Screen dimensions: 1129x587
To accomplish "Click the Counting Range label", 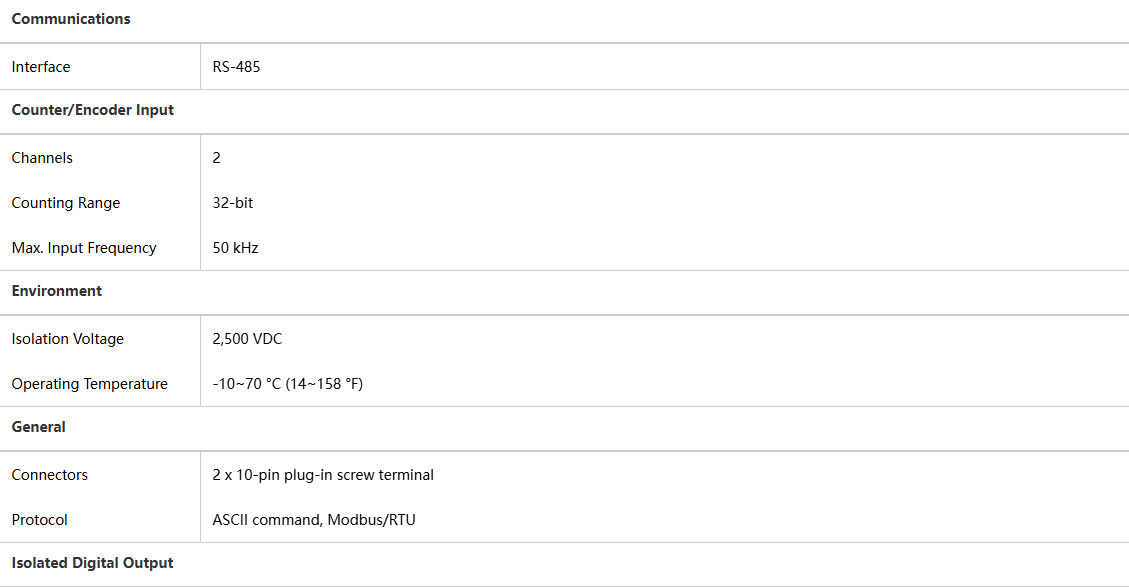I will click(x=66, y=203).
